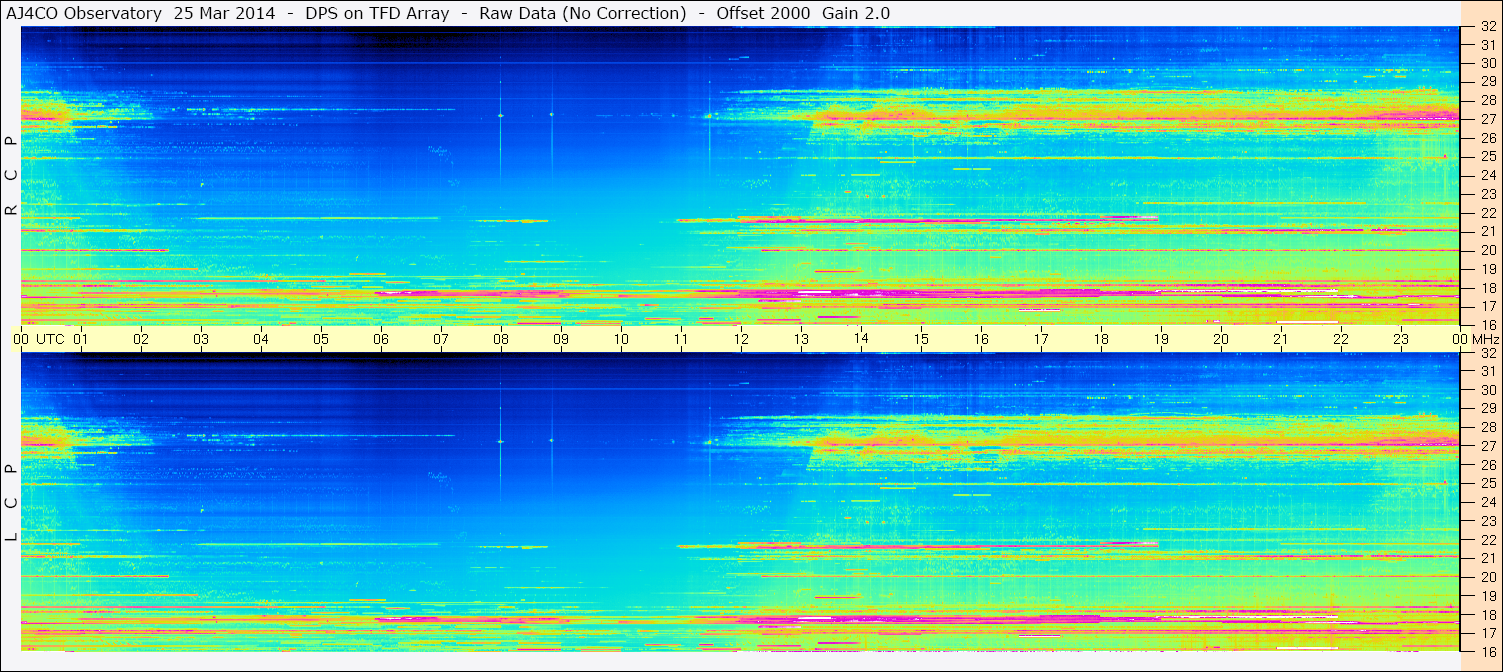This screenshot has width=1503, height=672.
Task: Select the 01 hour time marker
Action: click(81, 339)
